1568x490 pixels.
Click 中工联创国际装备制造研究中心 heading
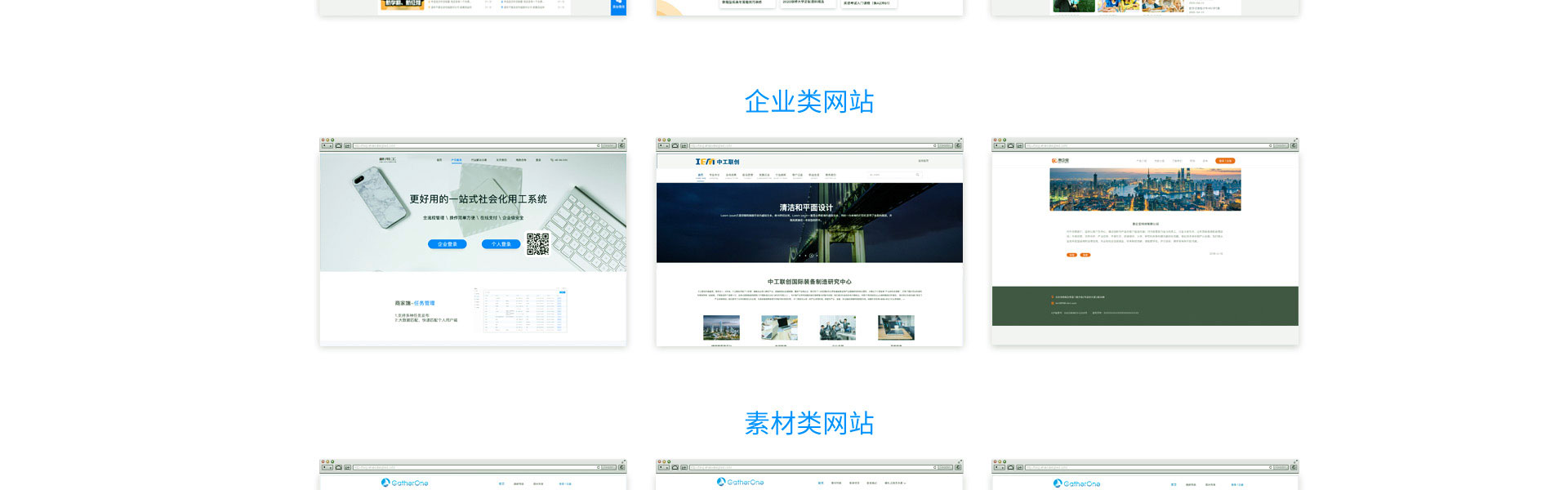click(809, 282)
